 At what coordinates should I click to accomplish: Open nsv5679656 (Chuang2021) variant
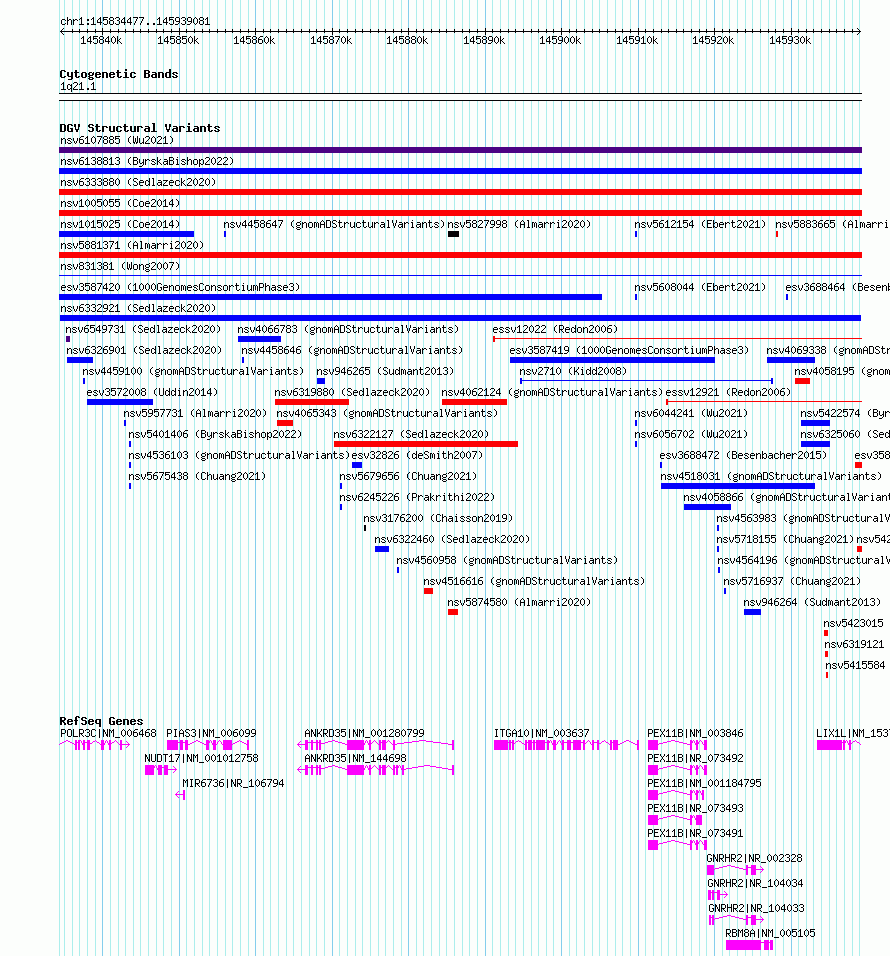pyautogui.click(x=408, y=477)
